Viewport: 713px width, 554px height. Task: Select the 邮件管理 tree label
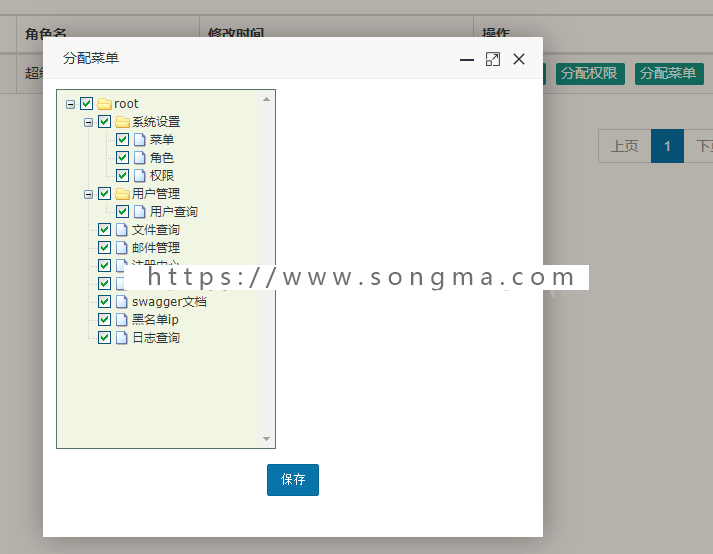click(156, 247)
